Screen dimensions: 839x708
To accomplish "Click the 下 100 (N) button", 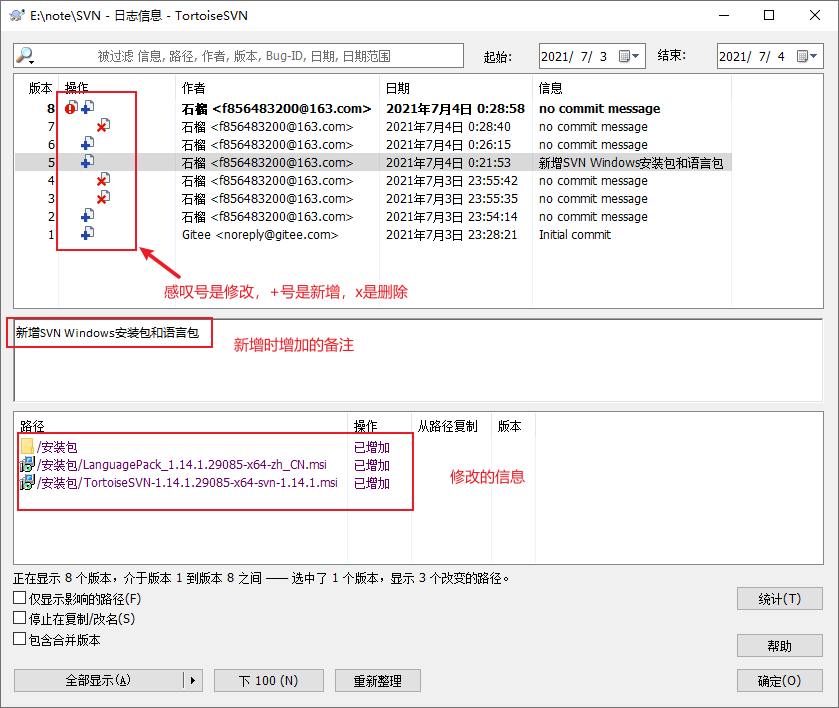I will [x=269, y=681].
